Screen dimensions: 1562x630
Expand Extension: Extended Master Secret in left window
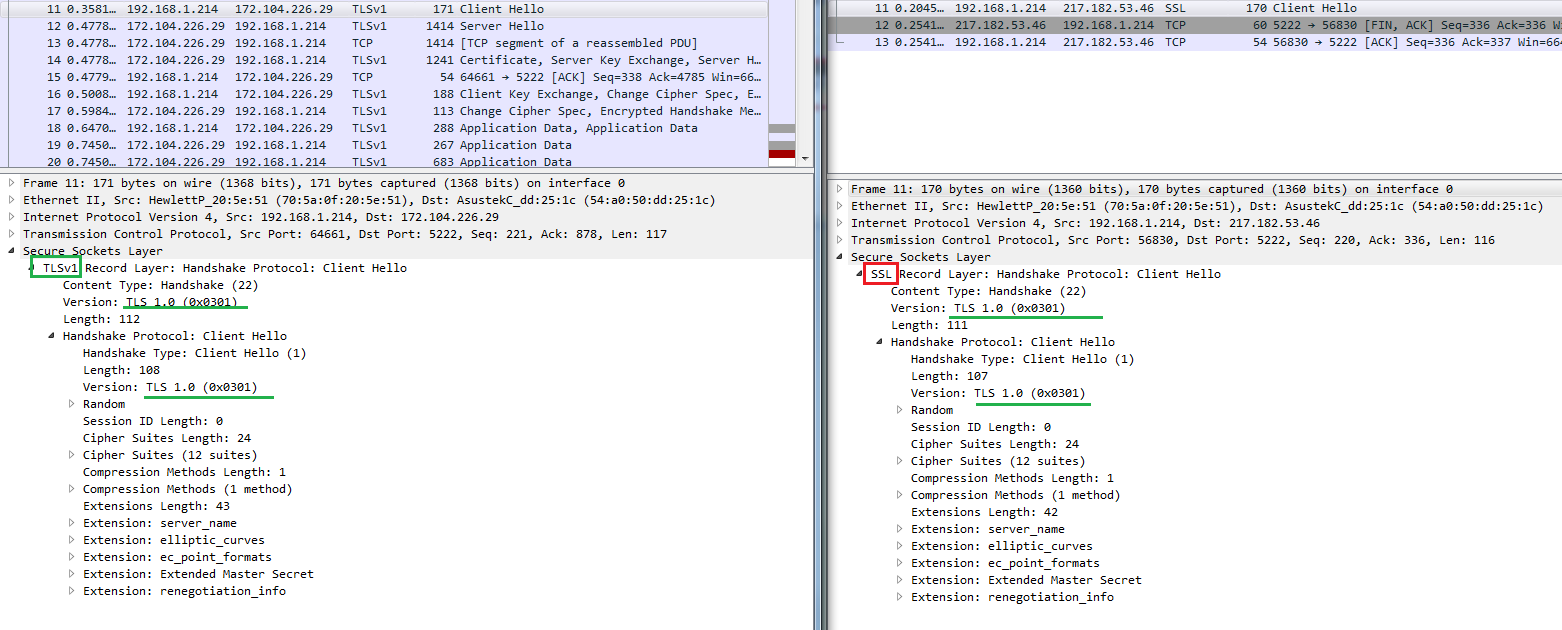point(72,574)
